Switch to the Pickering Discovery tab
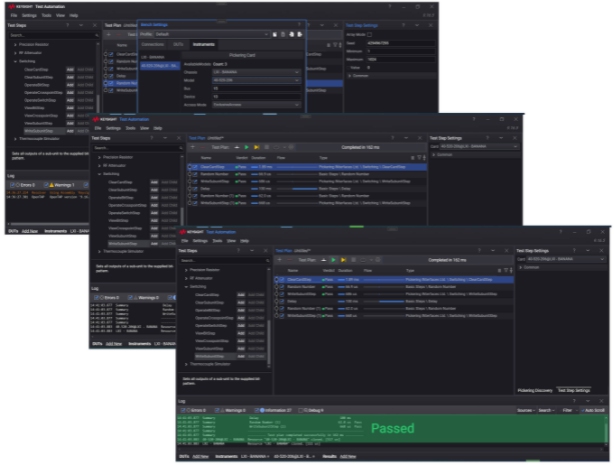Image resolution: width=614 pixels, height=466 pixels. [x=534, y=390]
